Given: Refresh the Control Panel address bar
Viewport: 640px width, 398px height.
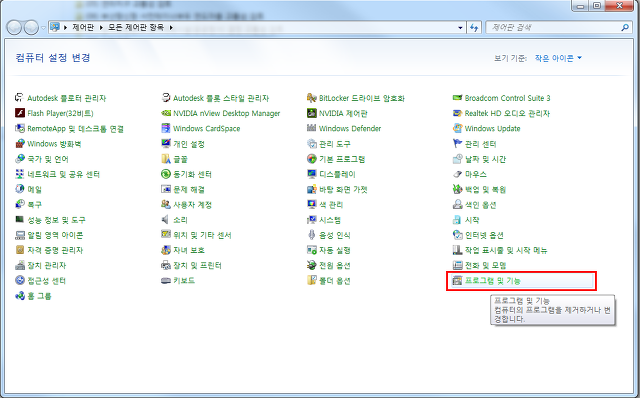Looking at the screenshot, I should 474,28.
